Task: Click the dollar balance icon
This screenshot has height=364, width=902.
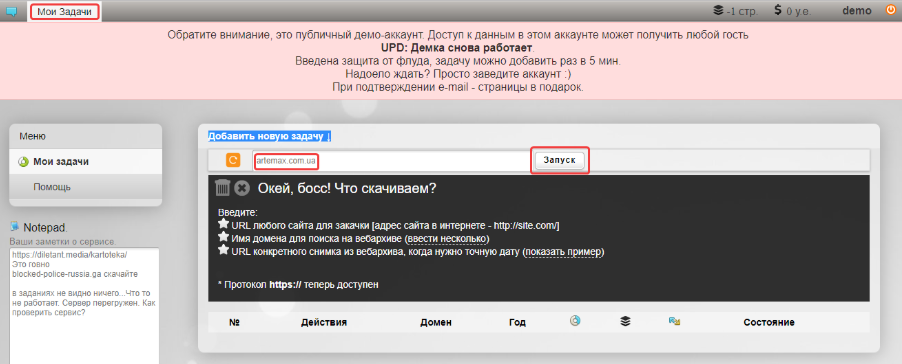Action: pos(778,10)
